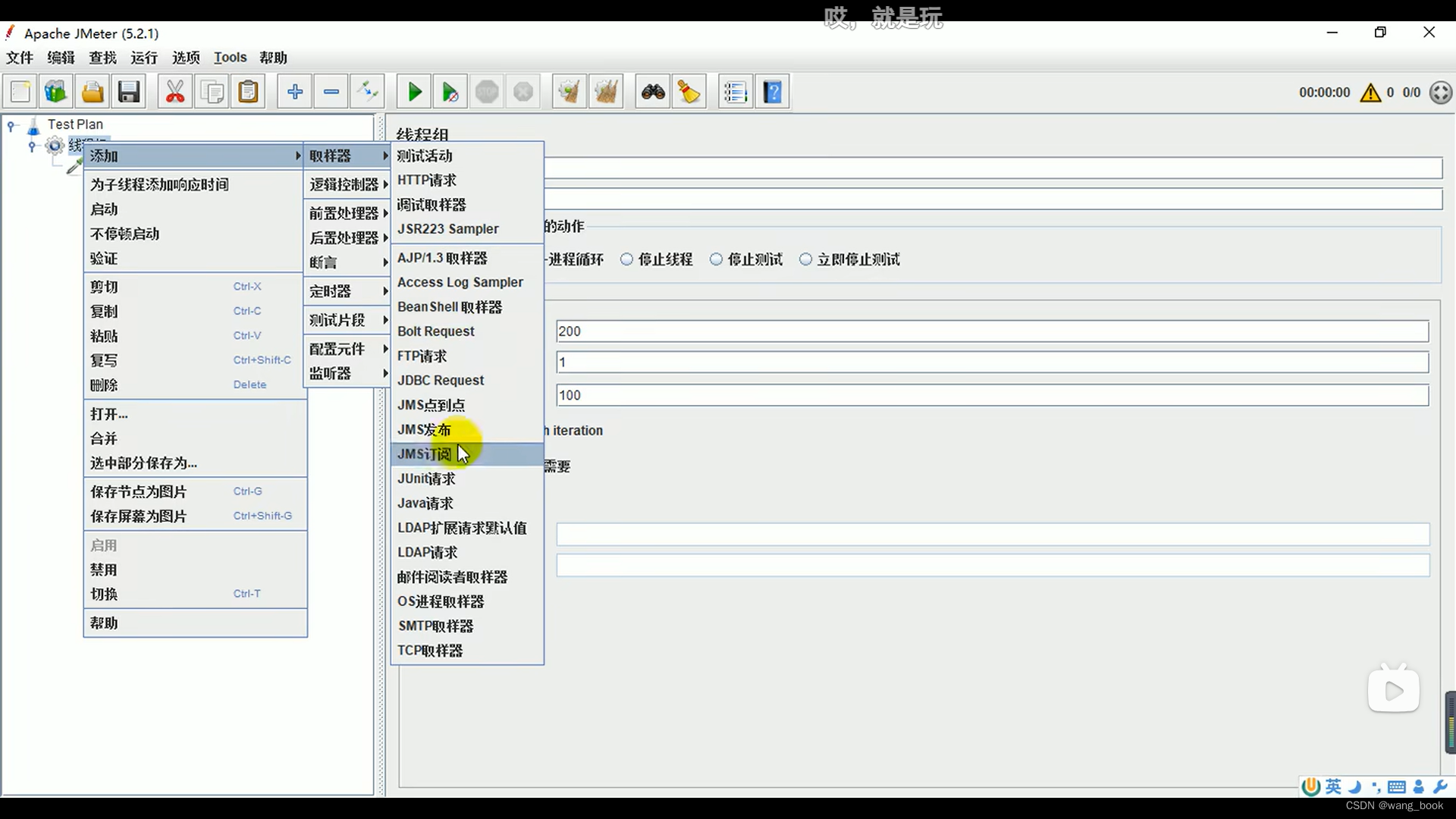The image size is (1456, 819).
Task: Expand the 取样器 submenu
Action: click(x=347, y=155)
